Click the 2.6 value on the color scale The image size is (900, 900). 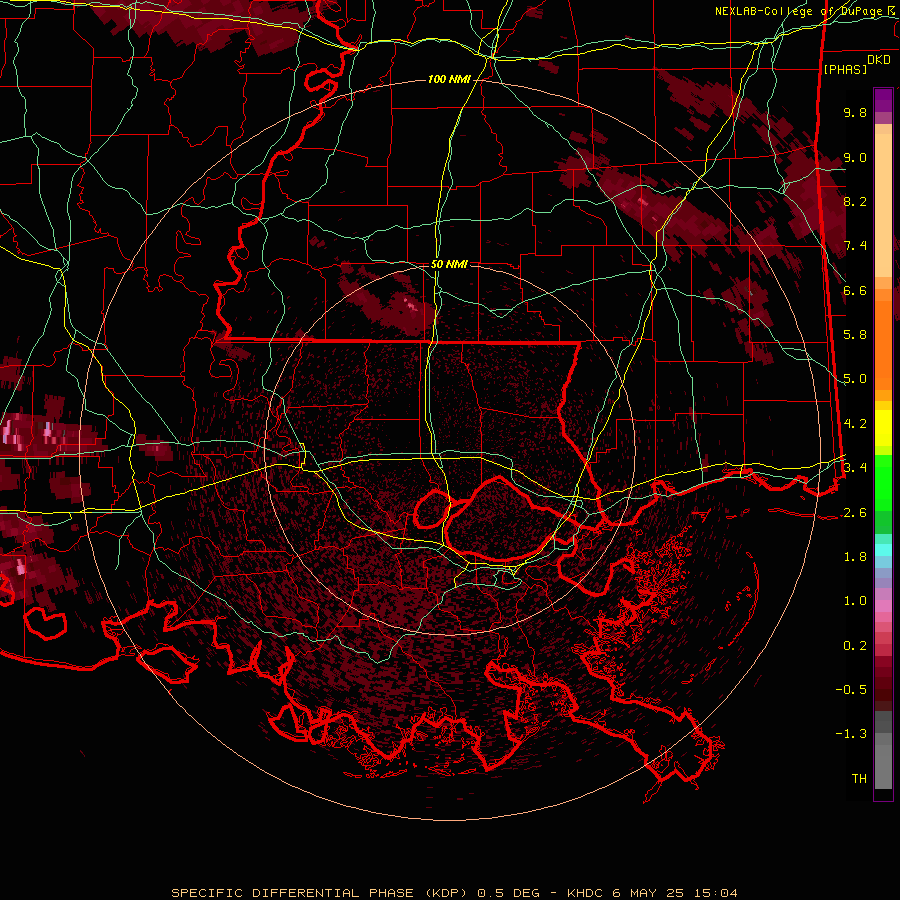point(855,512)
